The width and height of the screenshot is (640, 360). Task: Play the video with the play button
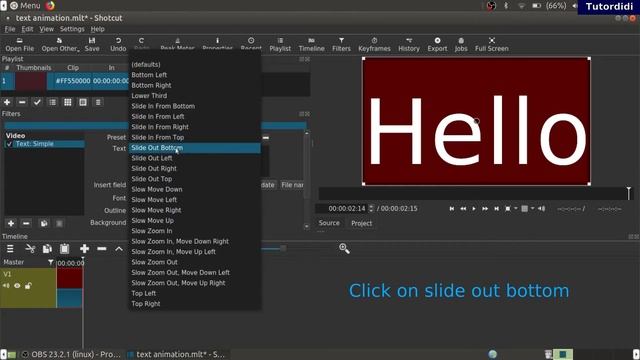click(474, 209)
